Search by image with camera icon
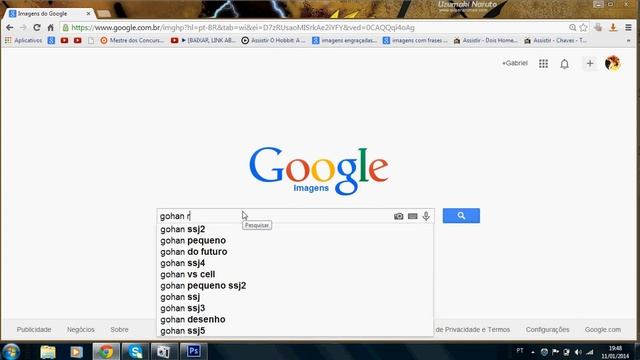Image resolution: width=640 pixels, height=360 pixels. (399, 216)
